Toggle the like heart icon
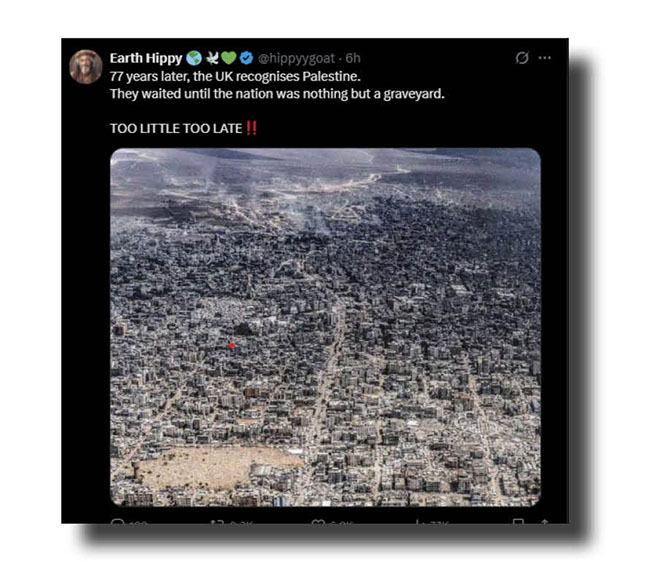 318,521
